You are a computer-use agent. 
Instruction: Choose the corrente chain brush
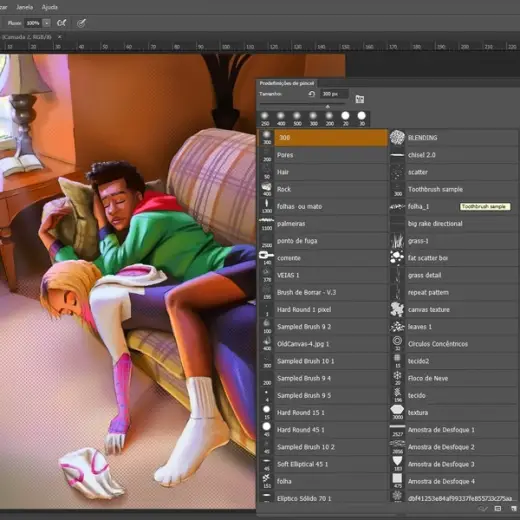(323, 258)
